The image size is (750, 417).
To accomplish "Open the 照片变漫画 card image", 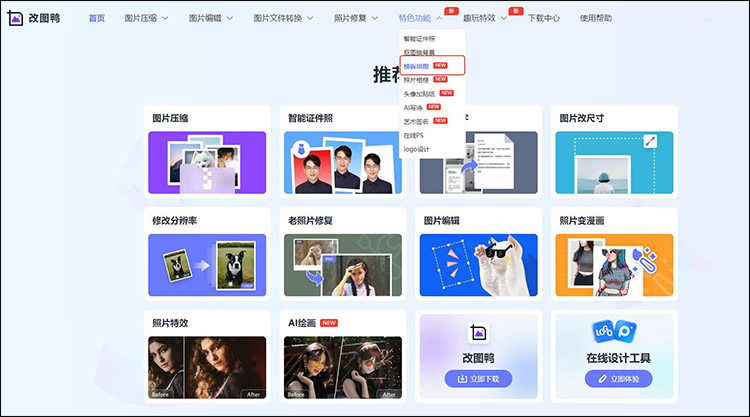I will 610,265.
